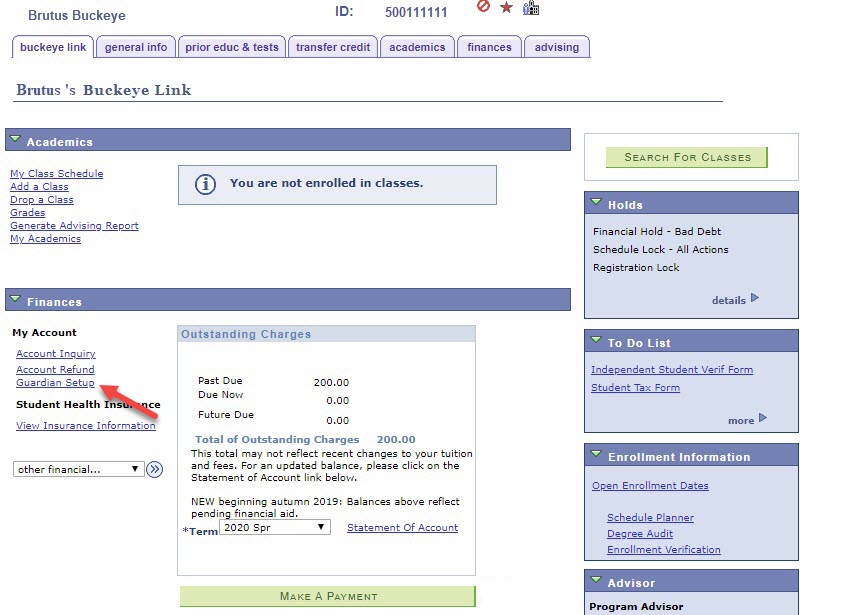847x615 pixels.
Task: Click the Brutus Buckeye student name
Action: pos(77,15)
